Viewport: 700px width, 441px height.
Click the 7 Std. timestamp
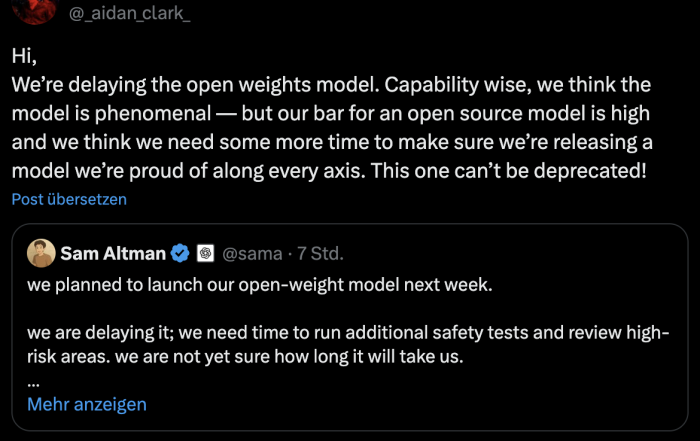point(321,254)
